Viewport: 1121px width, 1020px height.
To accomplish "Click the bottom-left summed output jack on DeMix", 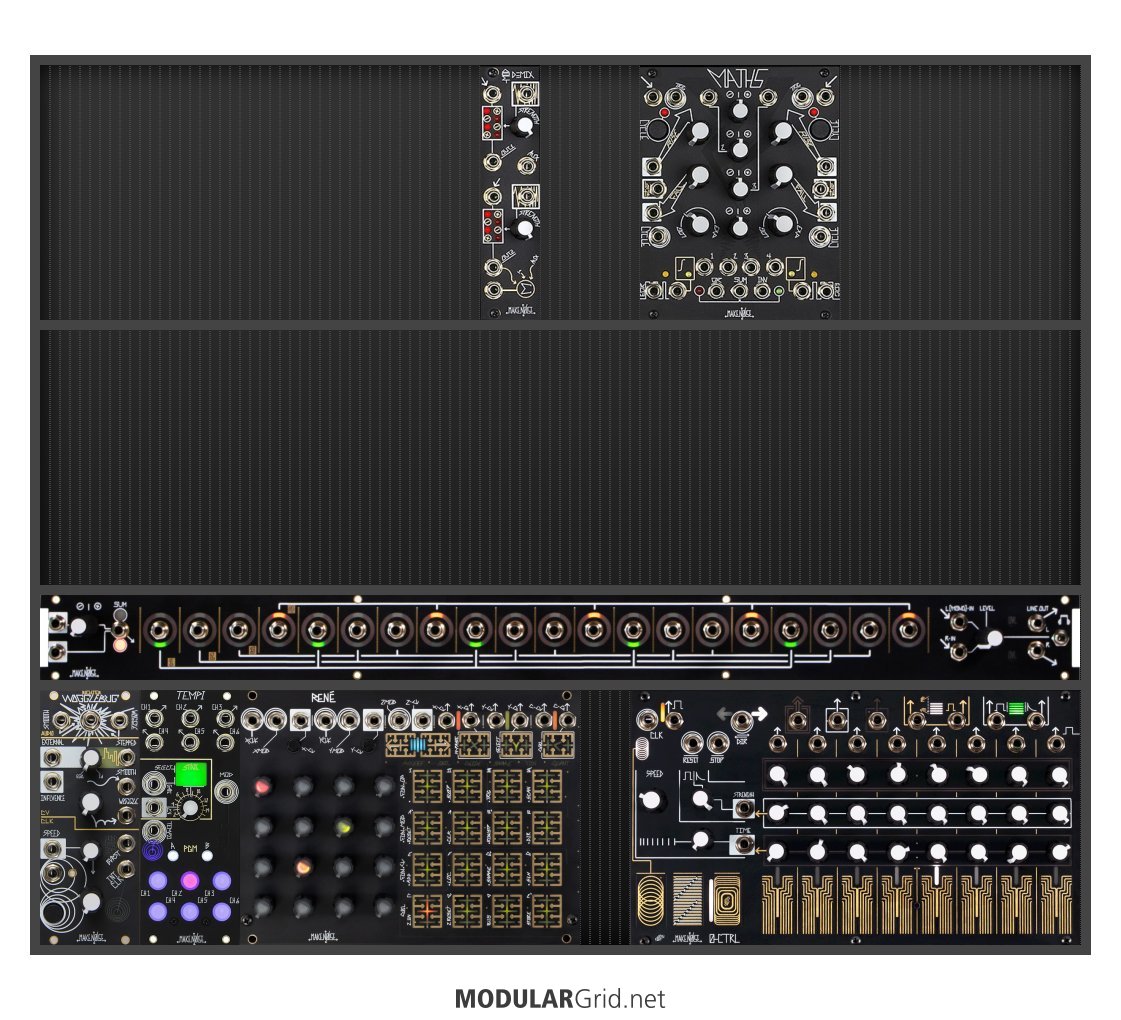I will [x=493, y=290].
